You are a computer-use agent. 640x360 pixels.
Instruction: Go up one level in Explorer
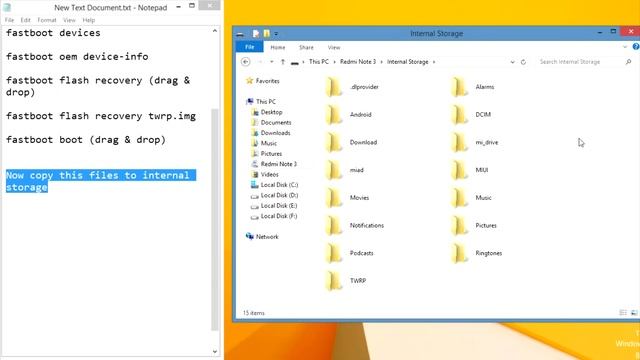(282, 62)
